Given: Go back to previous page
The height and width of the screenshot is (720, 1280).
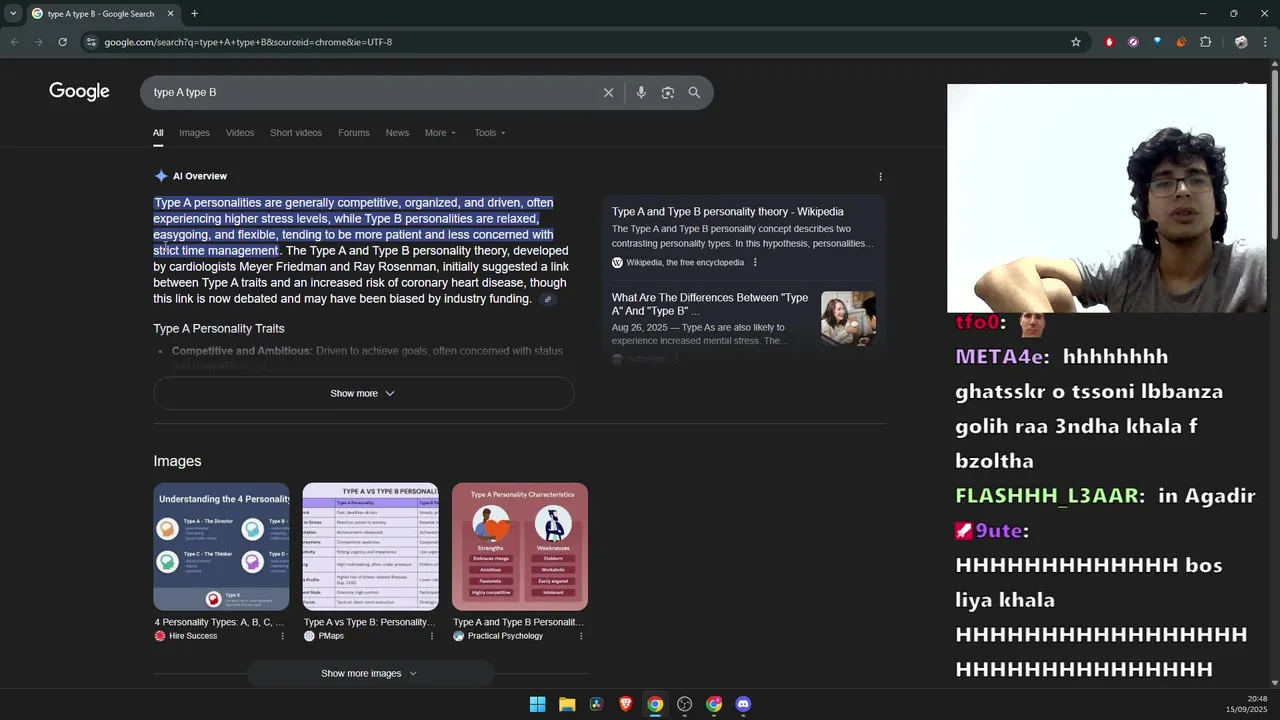Looking at the screenshot, I should (14, 42).
